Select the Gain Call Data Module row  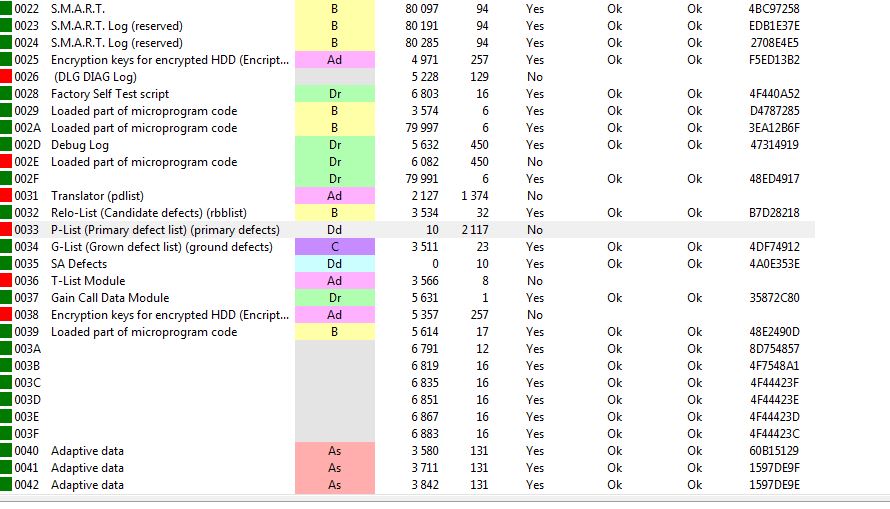pos(408,298)
